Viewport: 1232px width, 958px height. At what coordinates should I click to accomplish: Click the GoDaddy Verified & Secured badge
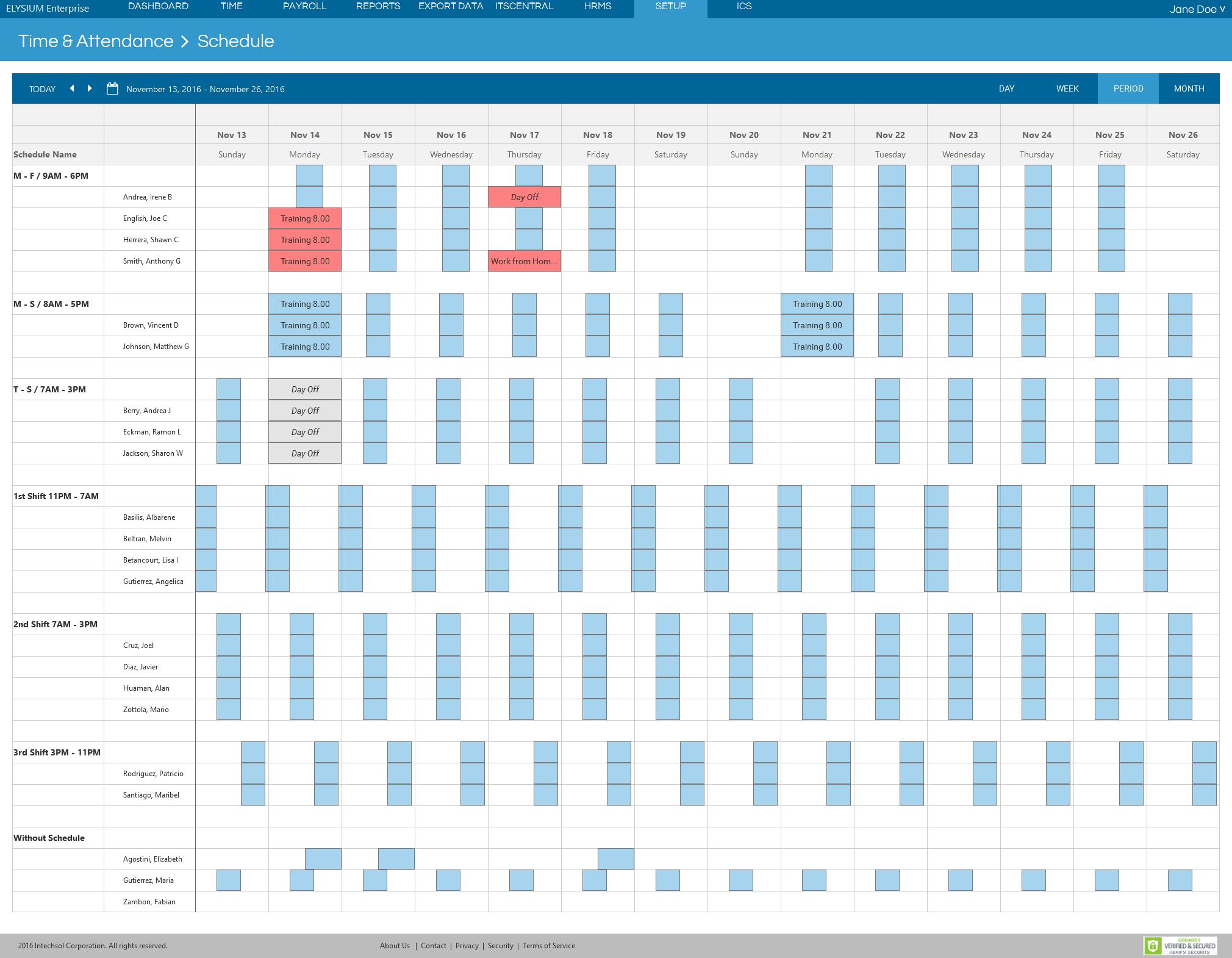[1180, 946]
